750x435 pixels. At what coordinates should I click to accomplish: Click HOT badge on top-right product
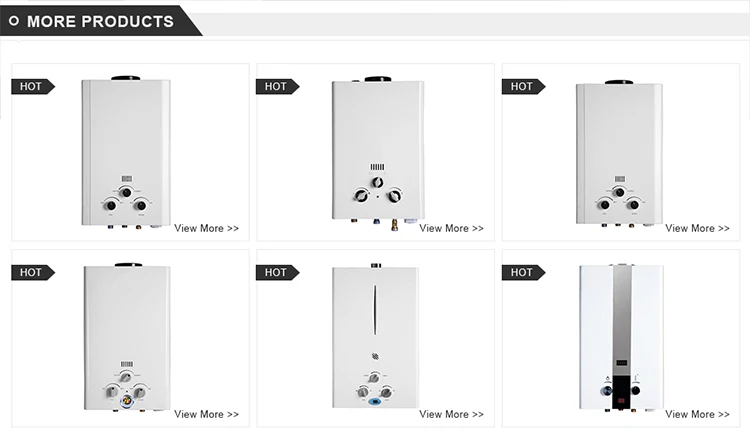click(522, 86)
